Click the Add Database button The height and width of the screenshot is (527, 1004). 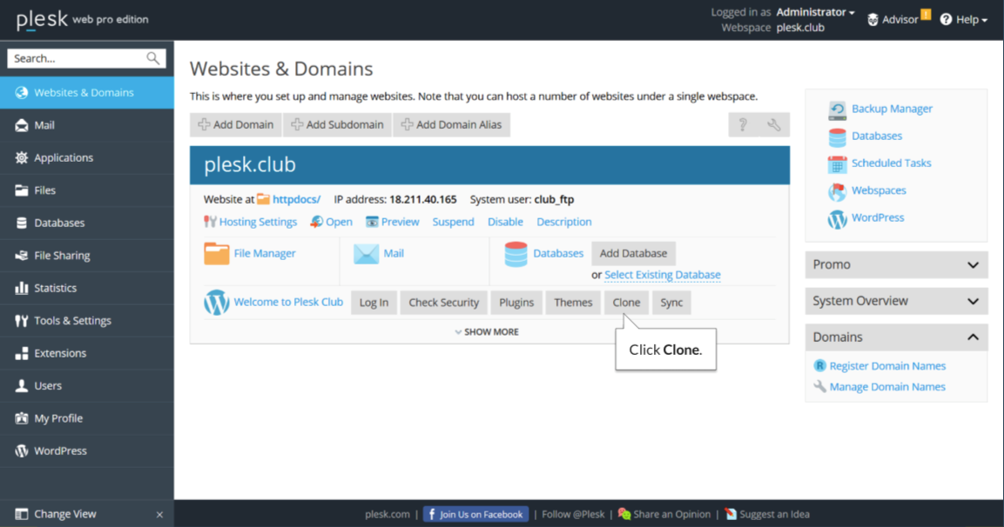[633, 253]
